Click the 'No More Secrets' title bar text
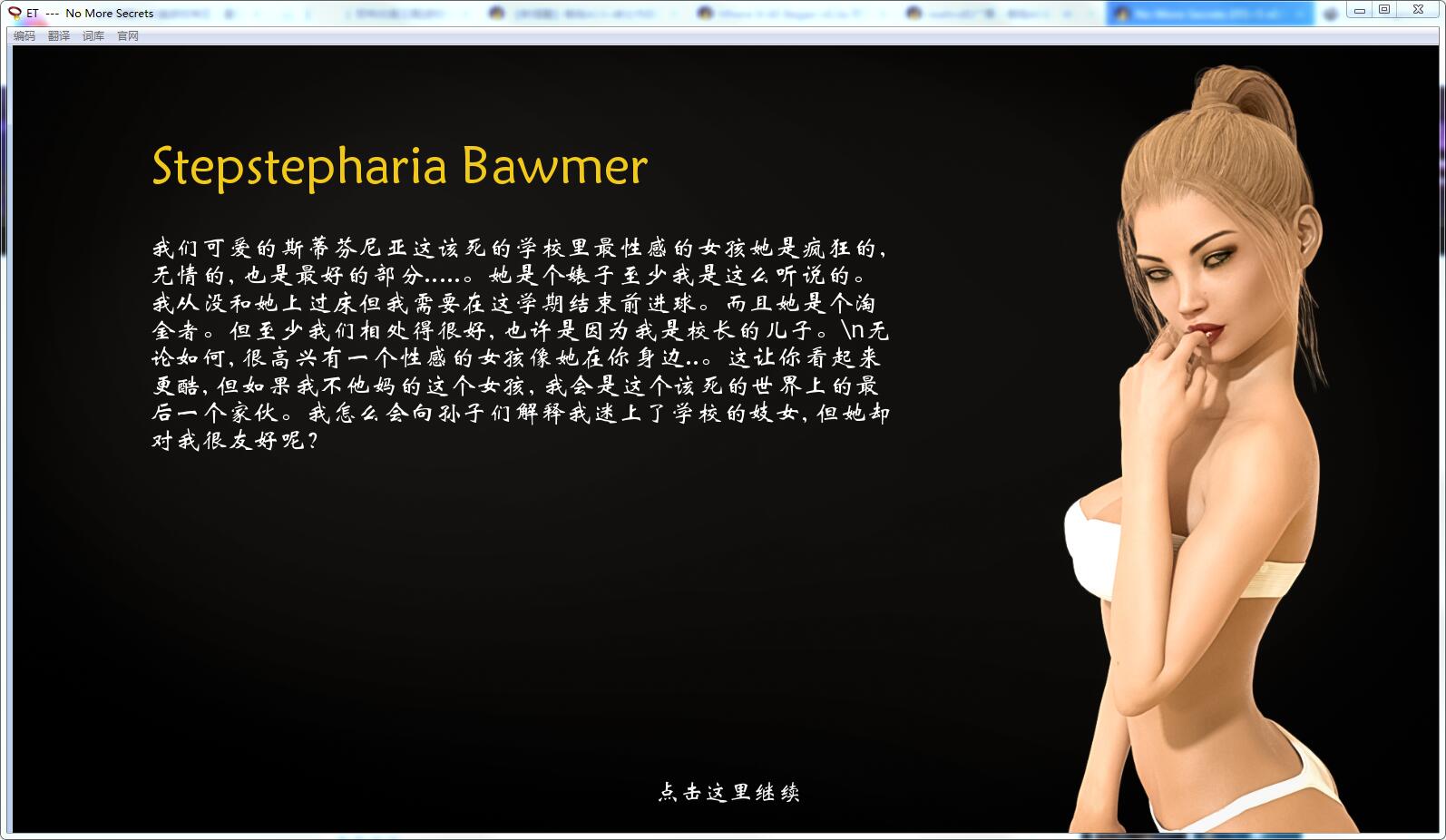The image size is (1446, 840). click(109, 14)
